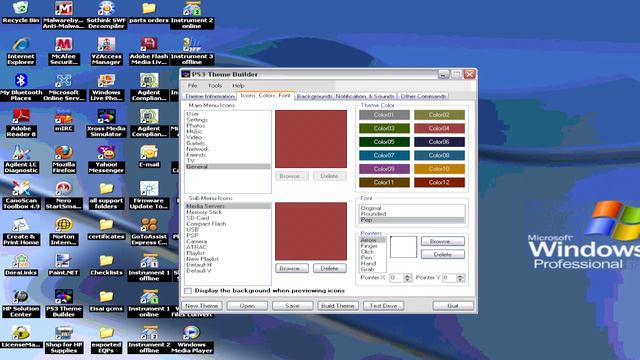Click Delete in Pointers section
The height and width of the screenshot is (360, 640).
(442, 254)
